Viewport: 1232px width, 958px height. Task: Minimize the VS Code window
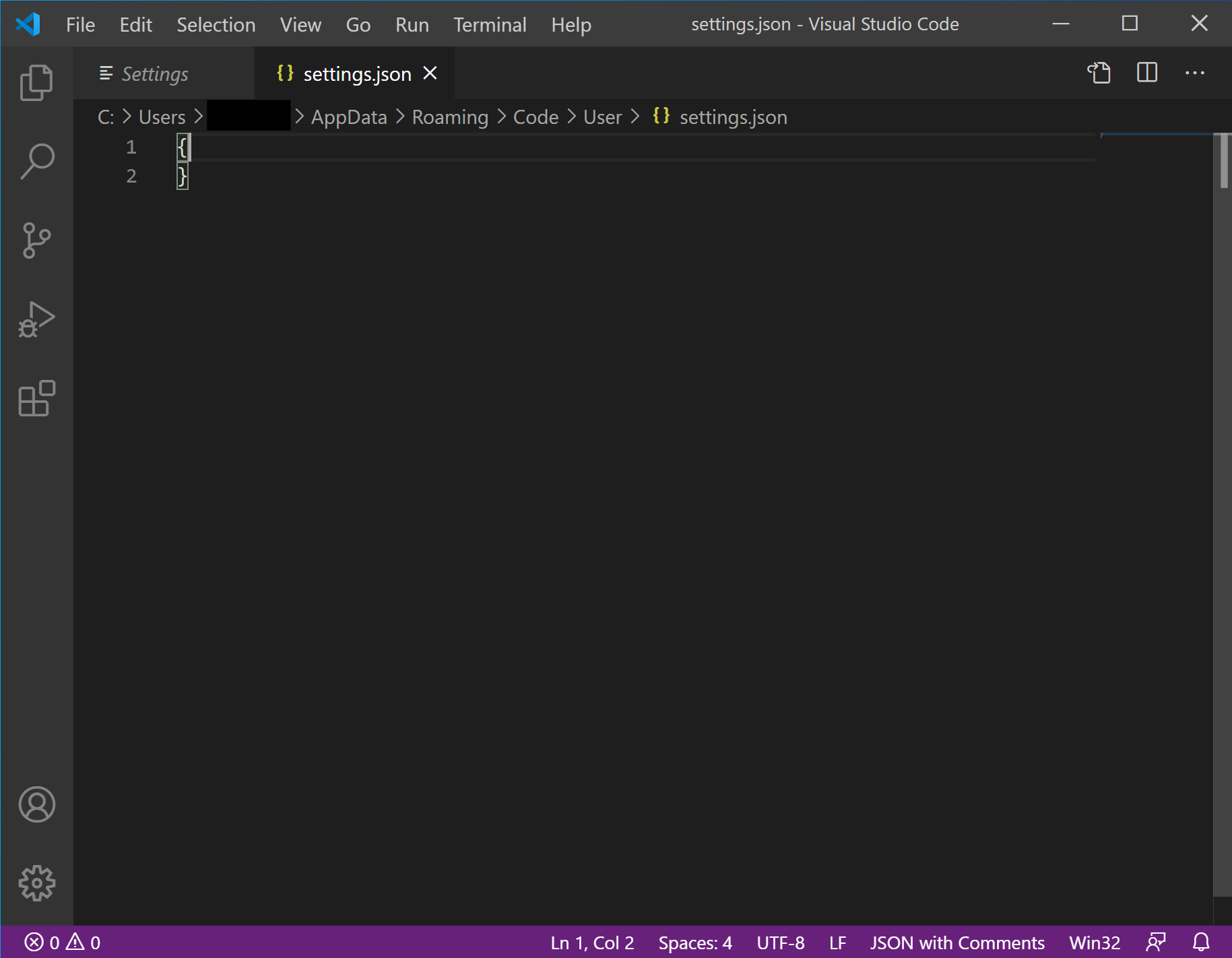click(x=1061, y=24)
